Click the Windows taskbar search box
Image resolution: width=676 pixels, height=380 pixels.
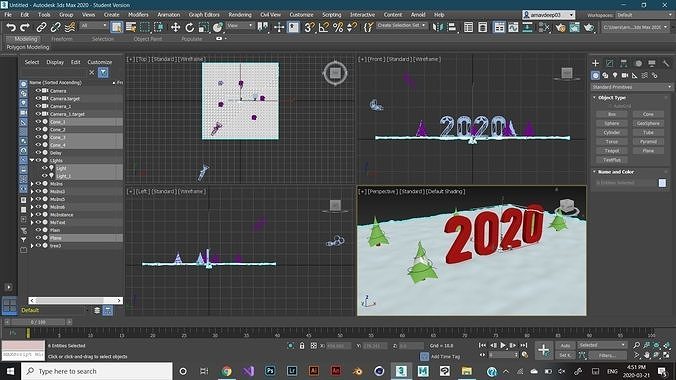click(97, 371)
